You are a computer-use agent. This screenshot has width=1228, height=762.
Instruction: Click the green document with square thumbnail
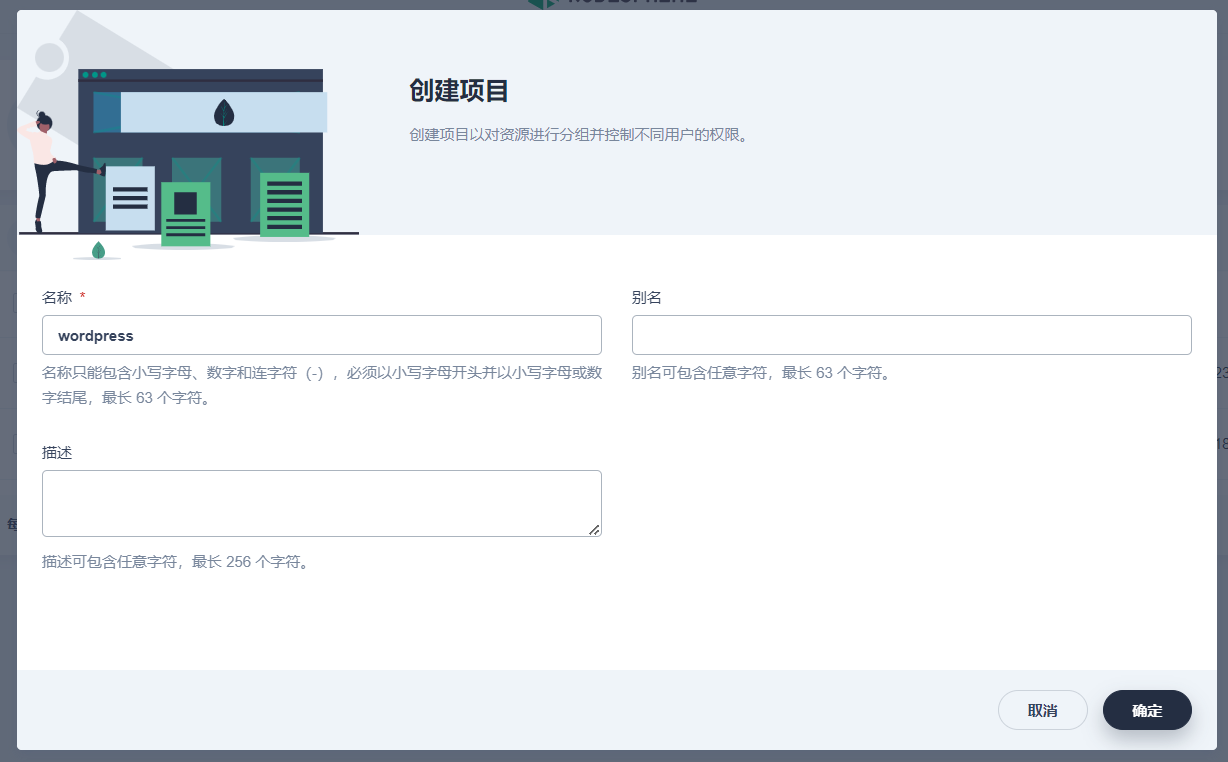[185, 213]
